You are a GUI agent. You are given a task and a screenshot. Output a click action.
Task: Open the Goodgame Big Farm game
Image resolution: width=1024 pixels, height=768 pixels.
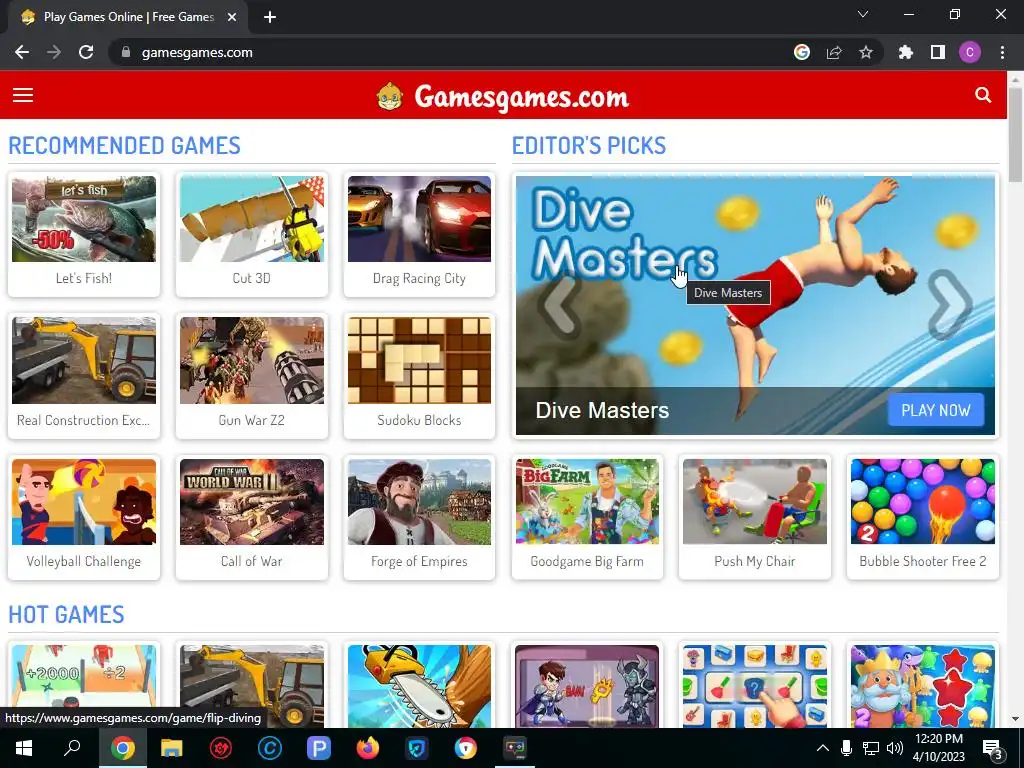587,517
